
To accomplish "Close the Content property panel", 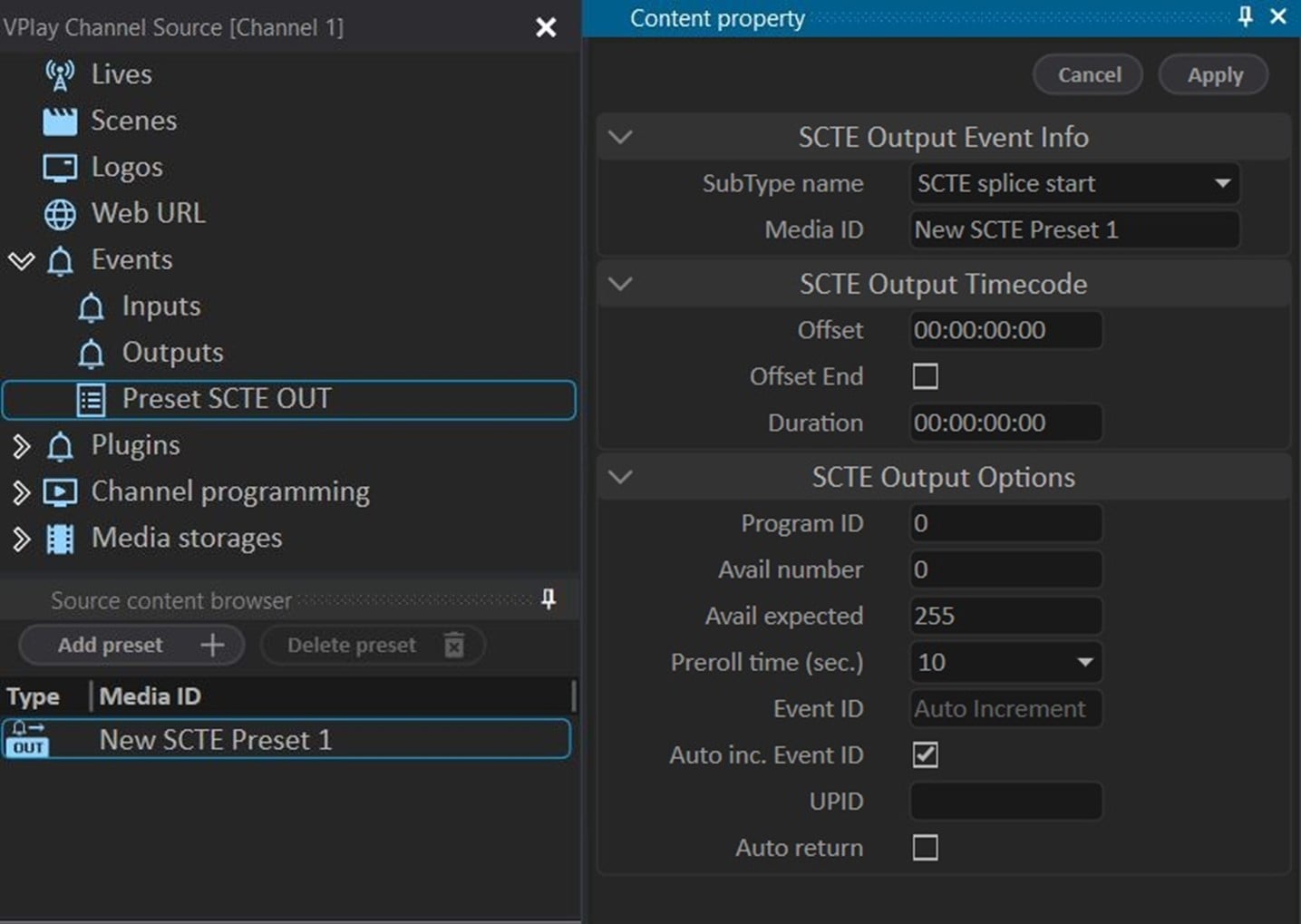I will 1278,16.
